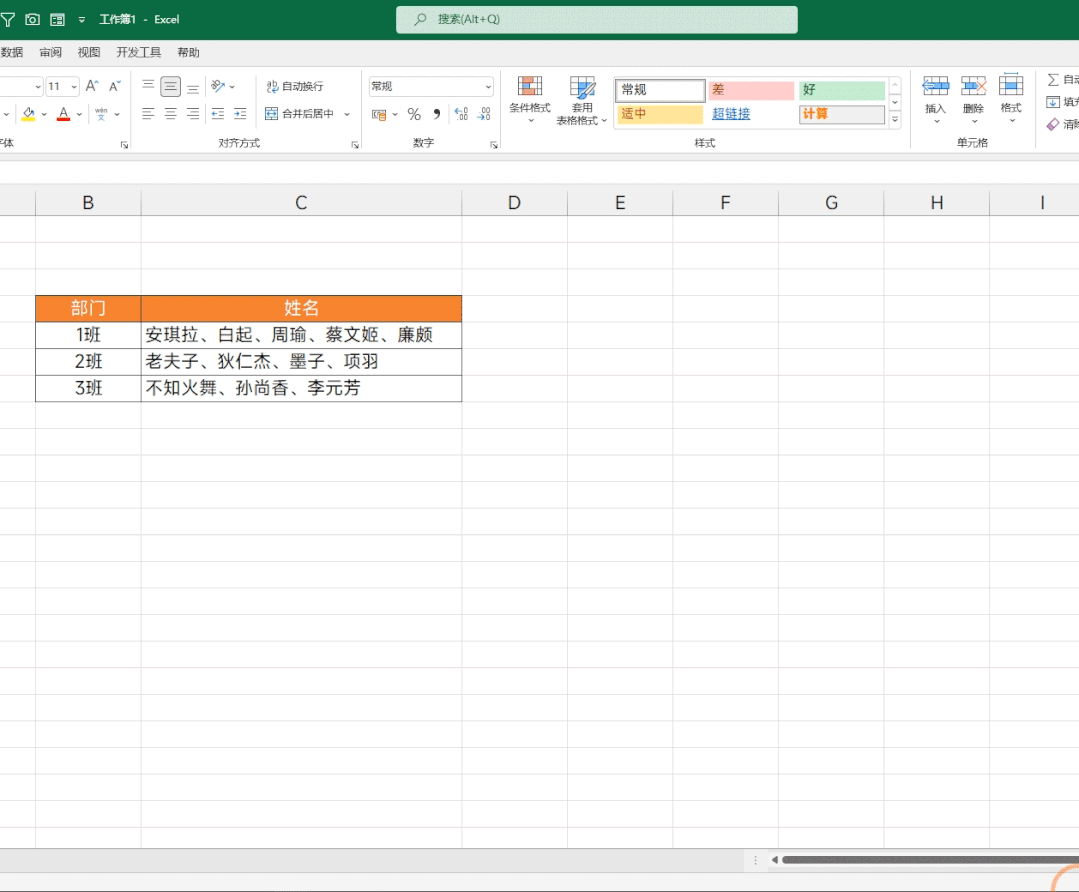The width and height of the screenshot is (1079, 892).
Task: Open the 常规 number format combo box
Action: [x=431, y=87]
